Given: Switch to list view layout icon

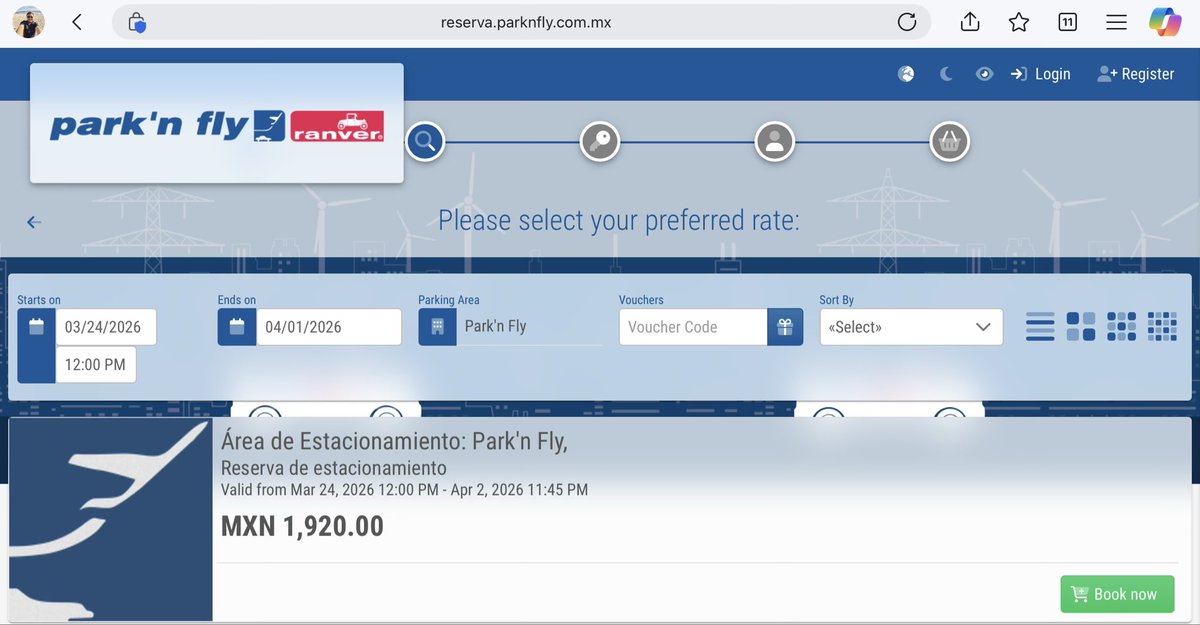Looking at the screenshot, I should (x=1041, y=327).
